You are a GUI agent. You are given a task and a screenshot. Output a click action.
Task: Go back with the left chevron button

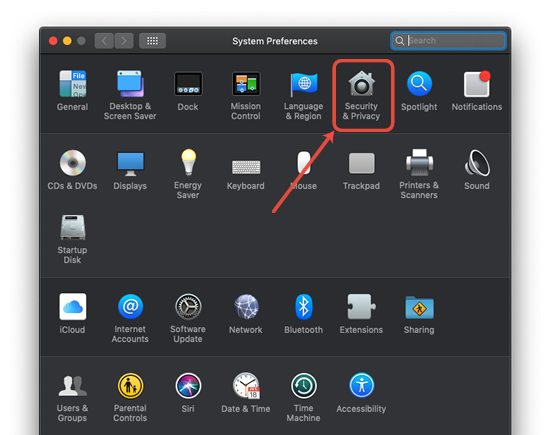tap(104, 41)
